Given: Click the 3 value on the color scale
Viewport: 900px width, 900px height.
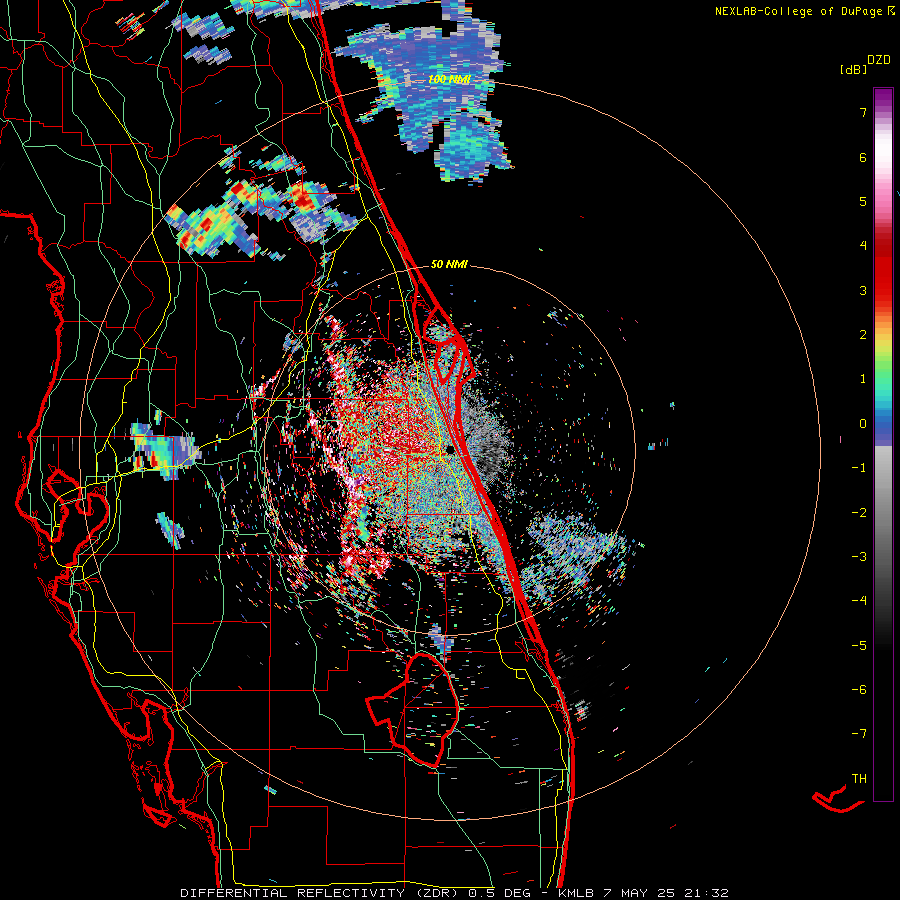Looking at the screenshot, I should [863, 290].
